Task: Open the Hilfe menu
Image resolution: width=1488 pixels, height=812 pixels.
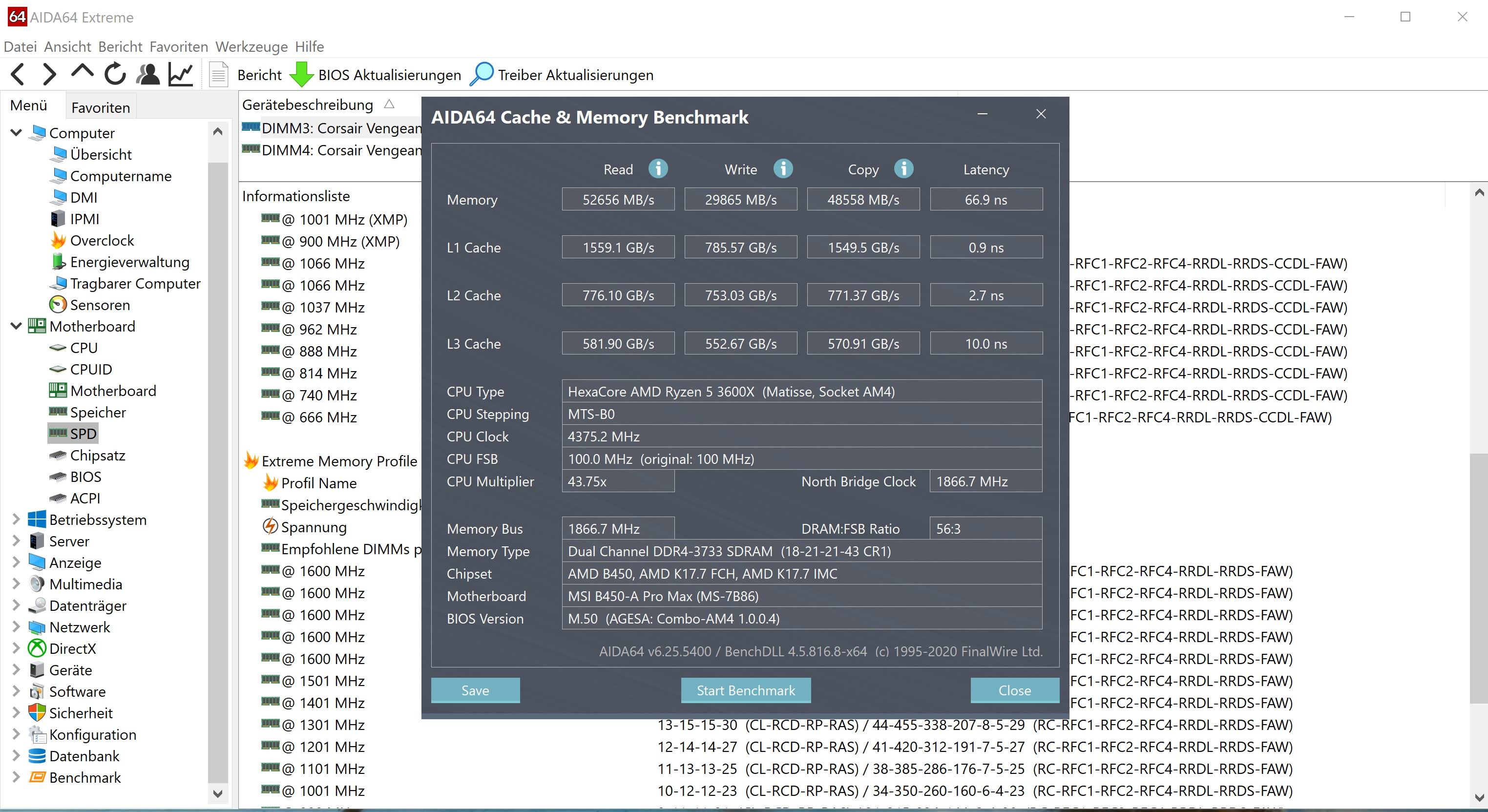Action: coord(309,47)
